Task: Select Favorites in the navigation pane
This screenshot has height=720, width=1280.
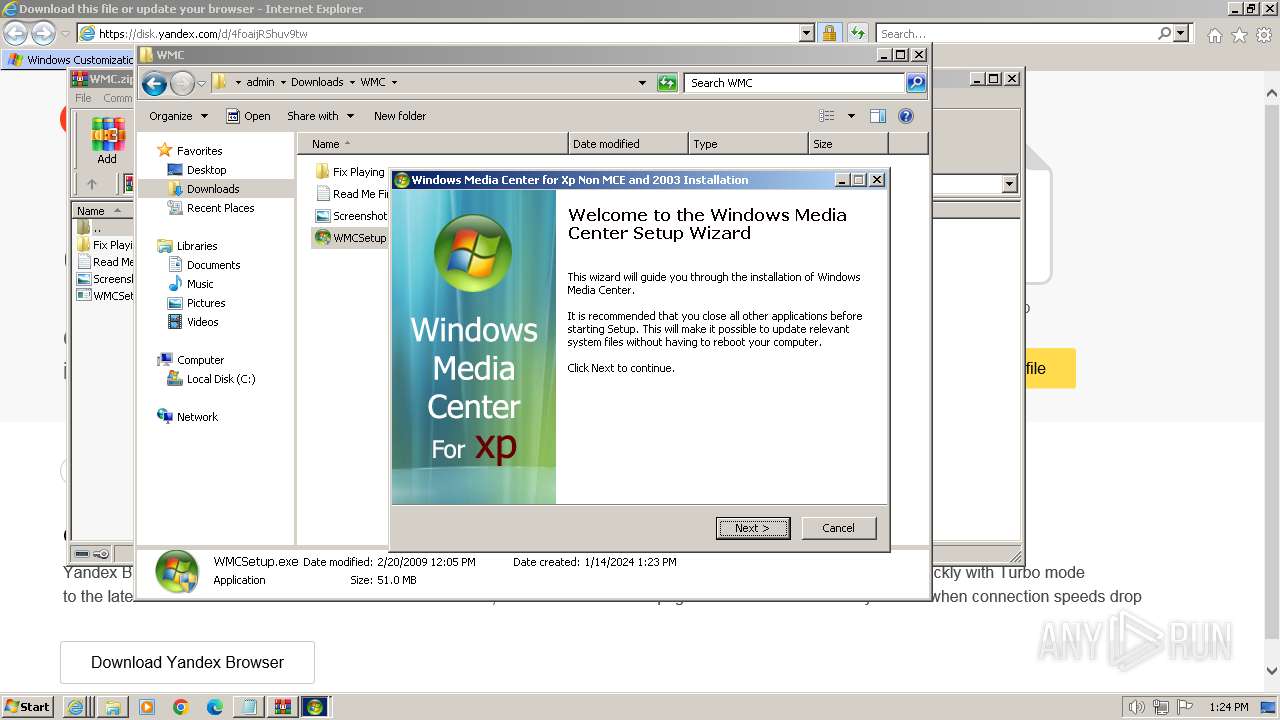Action: pyautogui.click(x=199, y=151)
